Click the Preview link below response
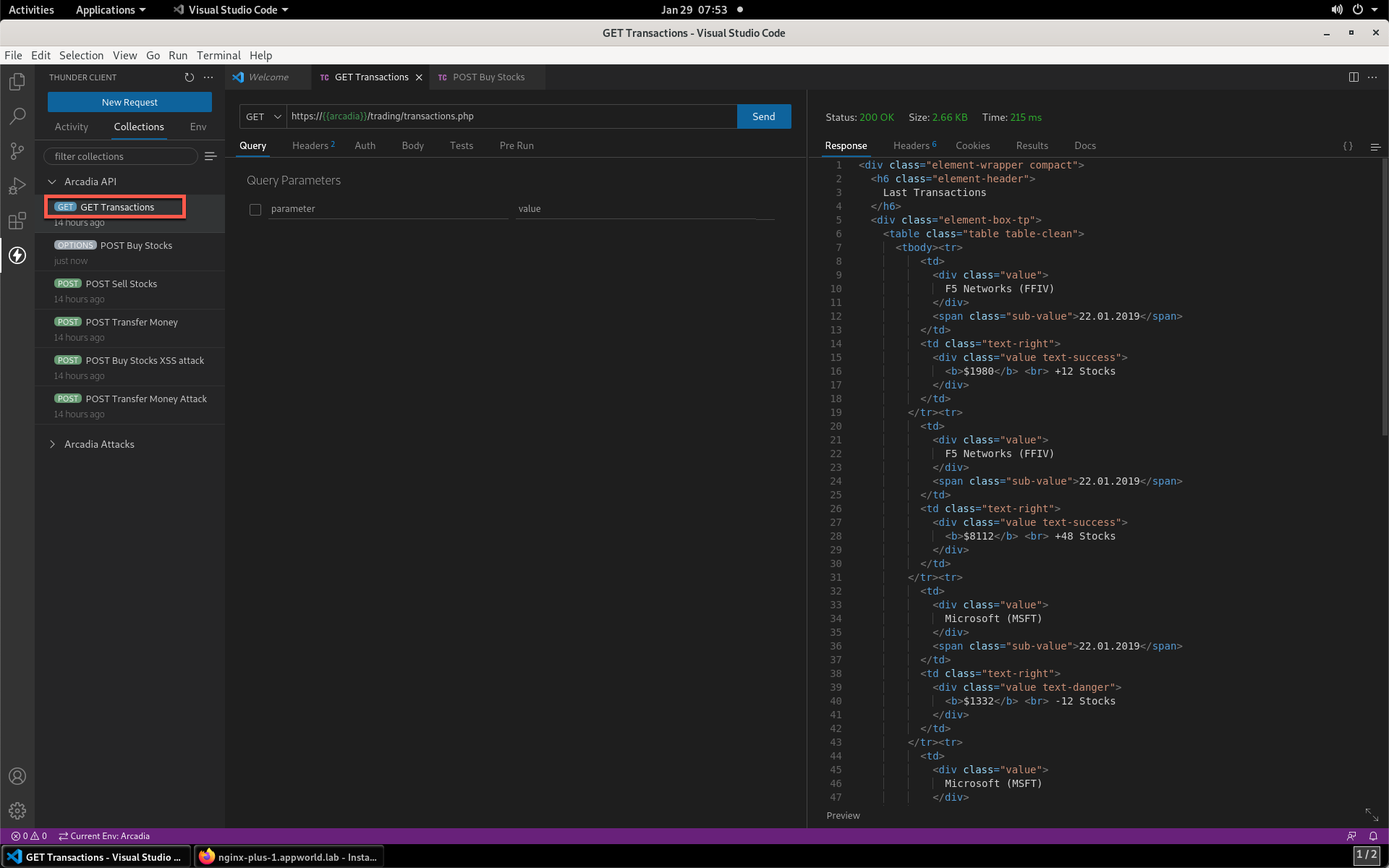 tap(844, 815)
